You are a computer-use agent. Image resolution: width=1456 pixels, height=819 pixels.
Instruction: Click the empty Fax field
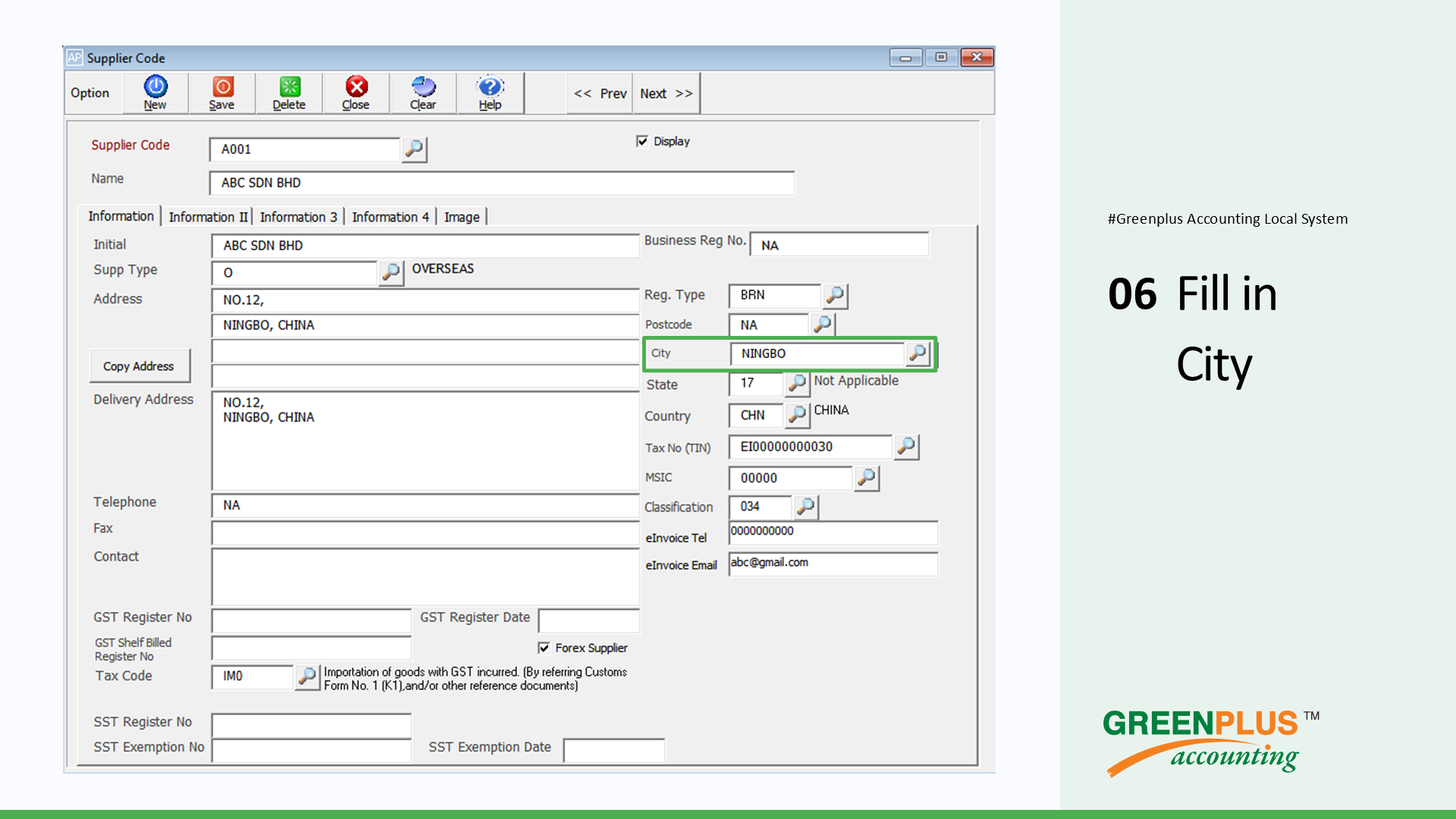click(425, 533)
